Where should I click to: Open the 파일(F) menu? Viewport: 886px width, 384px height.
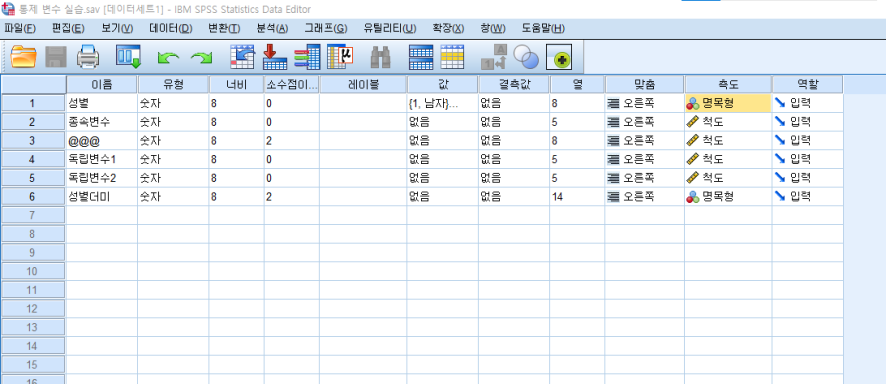20,28
